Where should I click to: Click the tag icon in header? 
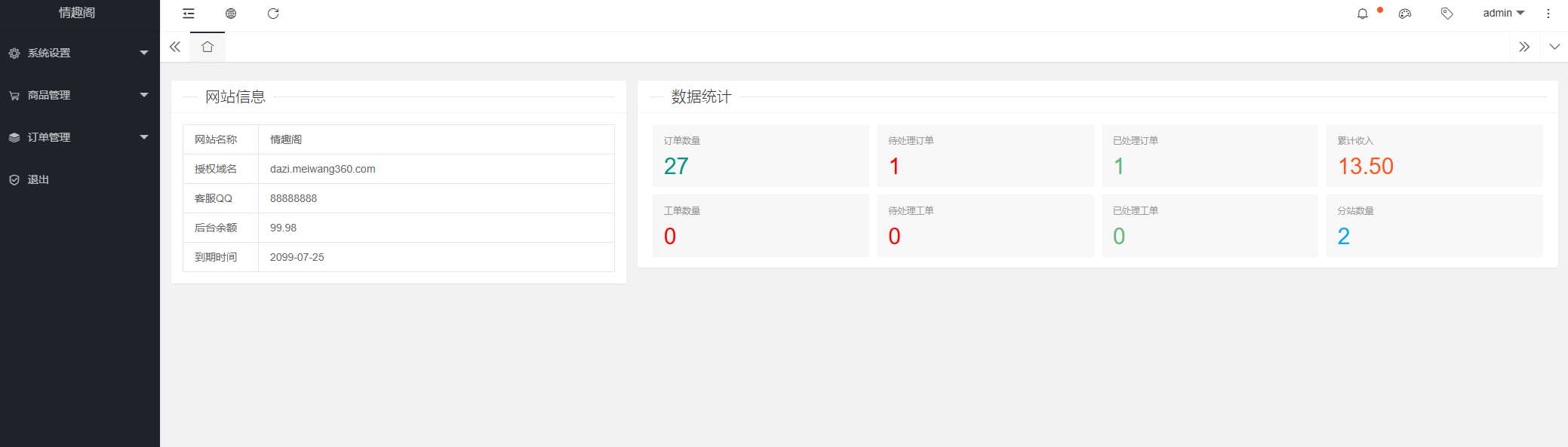pyautogui.click(x=1447, y=14)
